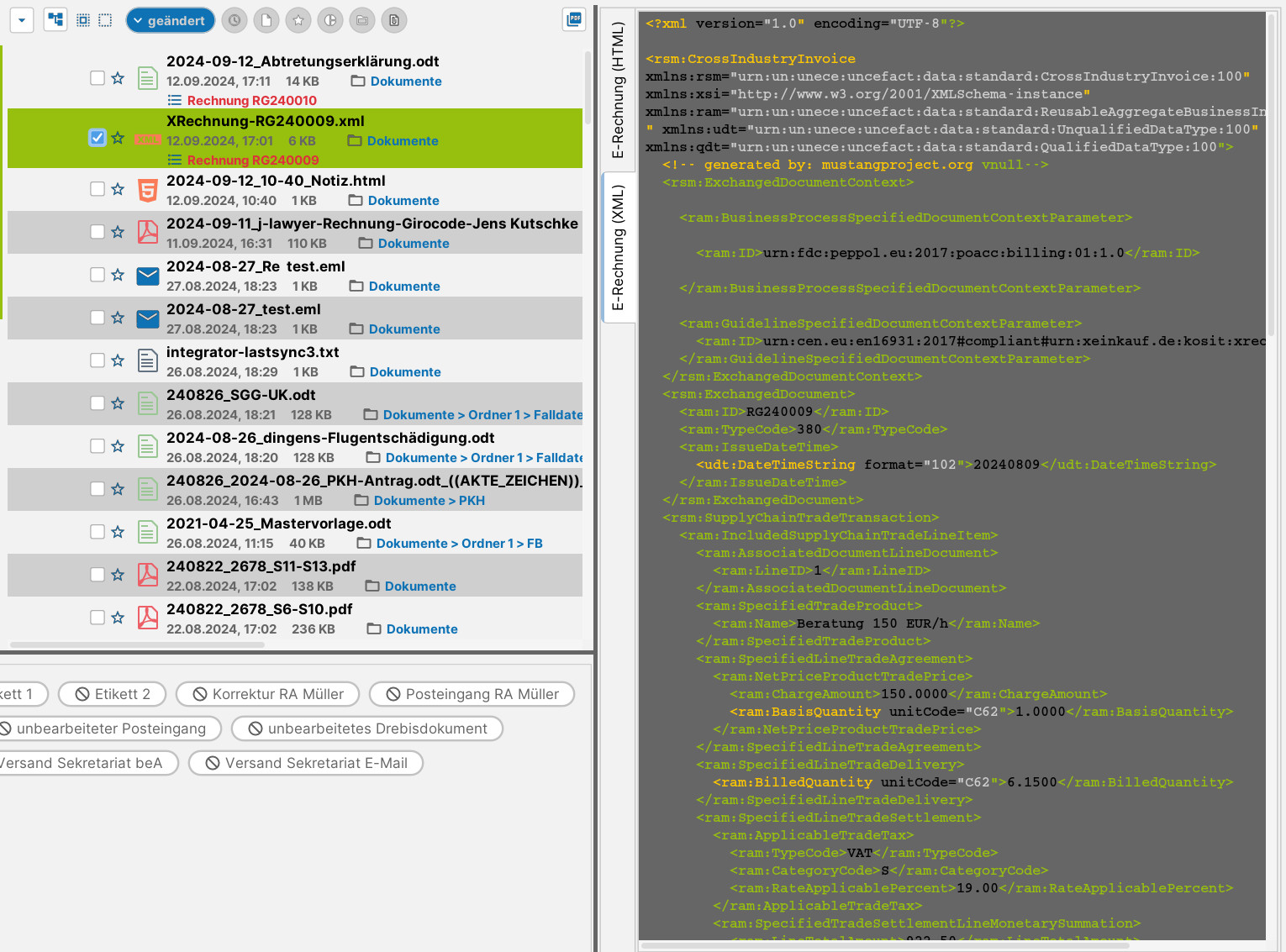Image resolution: width=1286 pixels, height=952 pixels.
Task: Check the 2024-09-12_Abtretungserklärung.odt checkbox
Action: pyautogui.click(x=98, y=78)
